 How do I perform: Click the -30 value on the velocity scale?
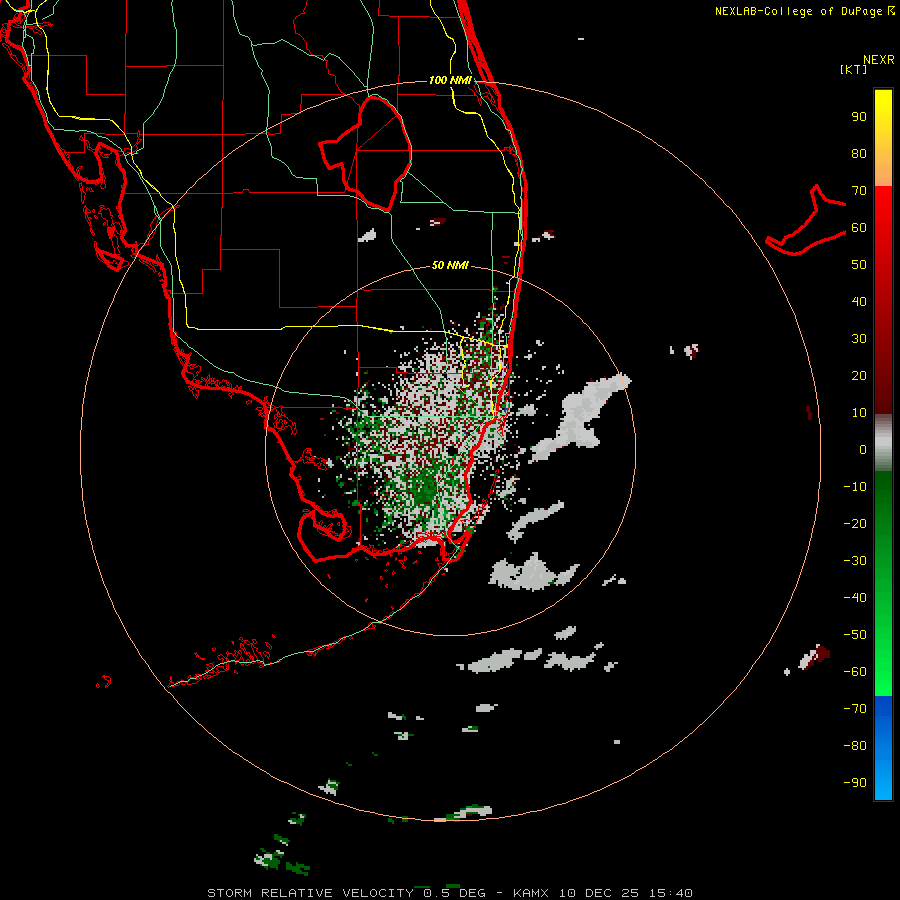coord(855,561)
